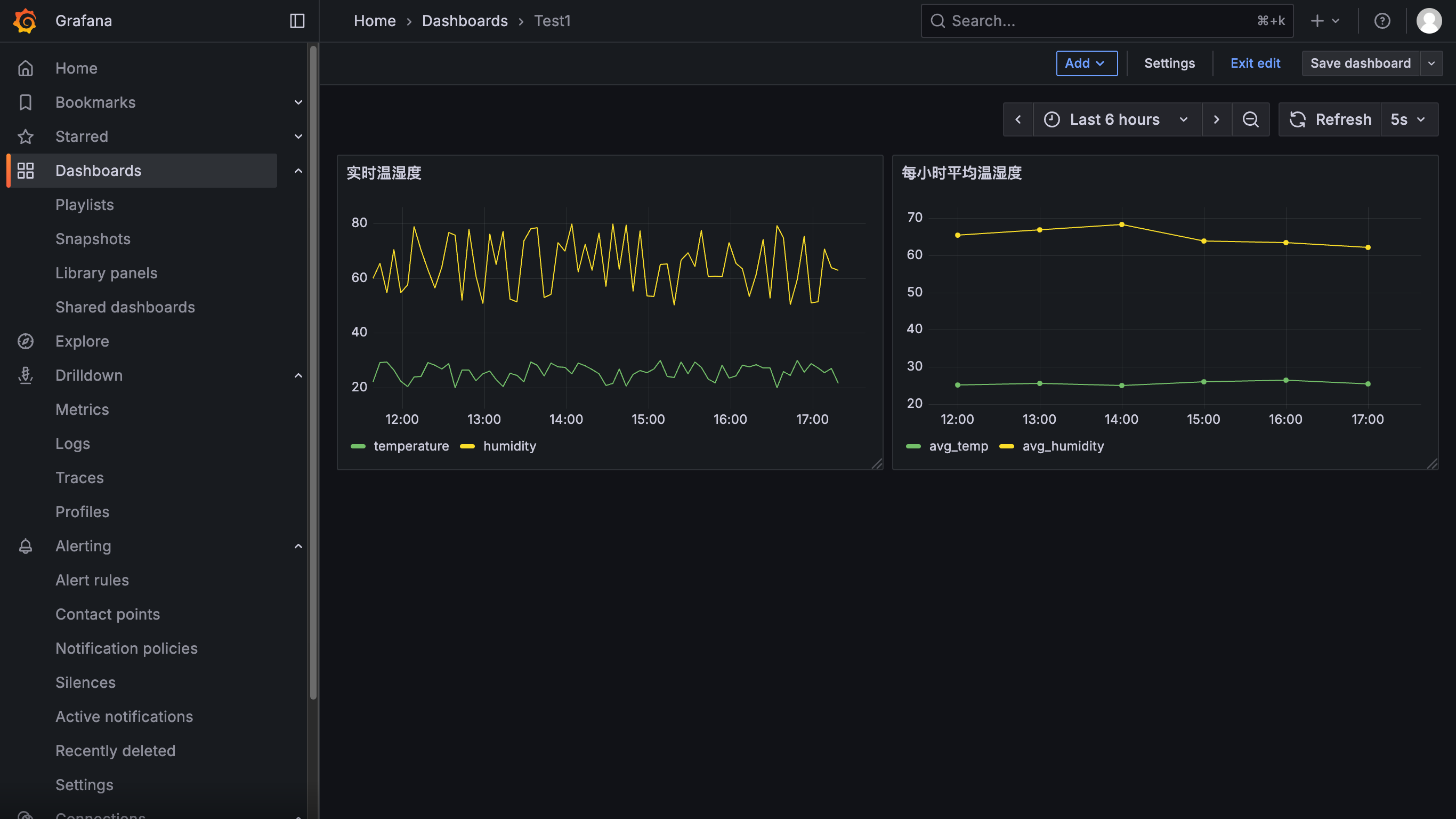Shift time range forward arrow
The image size is (1456, 819).
coord(1216,119)
